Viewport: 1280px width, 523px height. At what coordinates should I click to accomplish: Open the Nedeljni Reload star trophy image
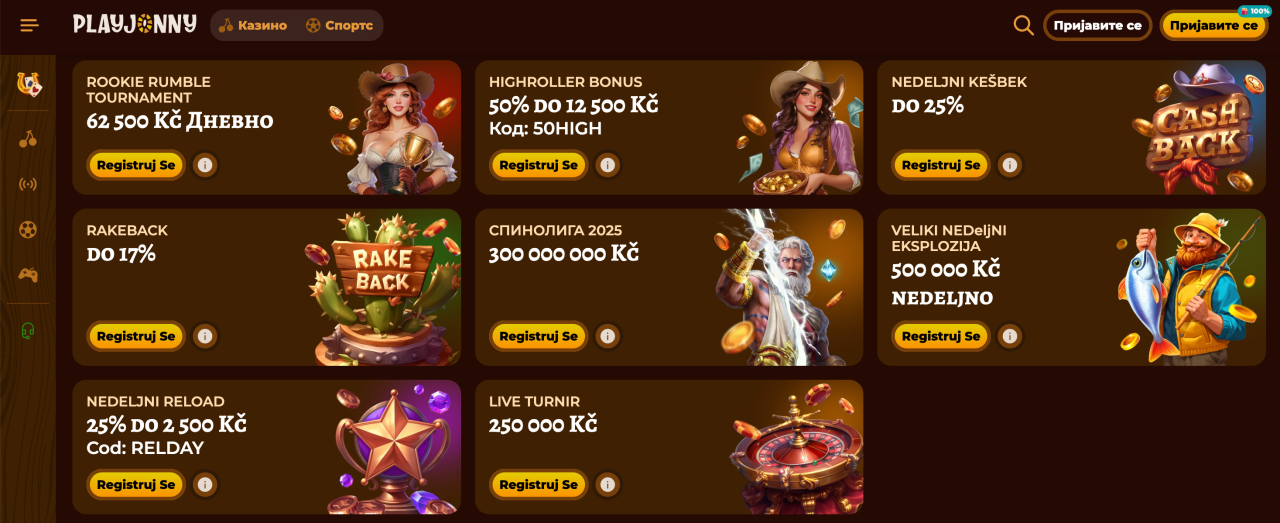click(395, 447)
